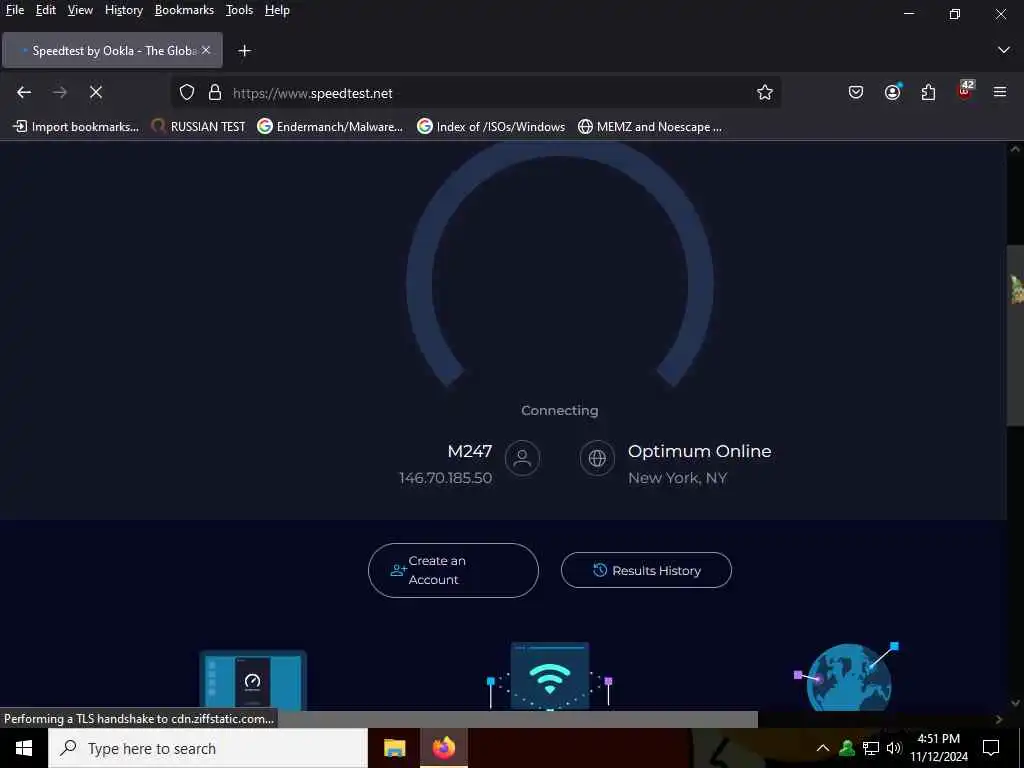1024x768 pixels.
Task: Open the Windows Start menu
Action: pos(24,748)
